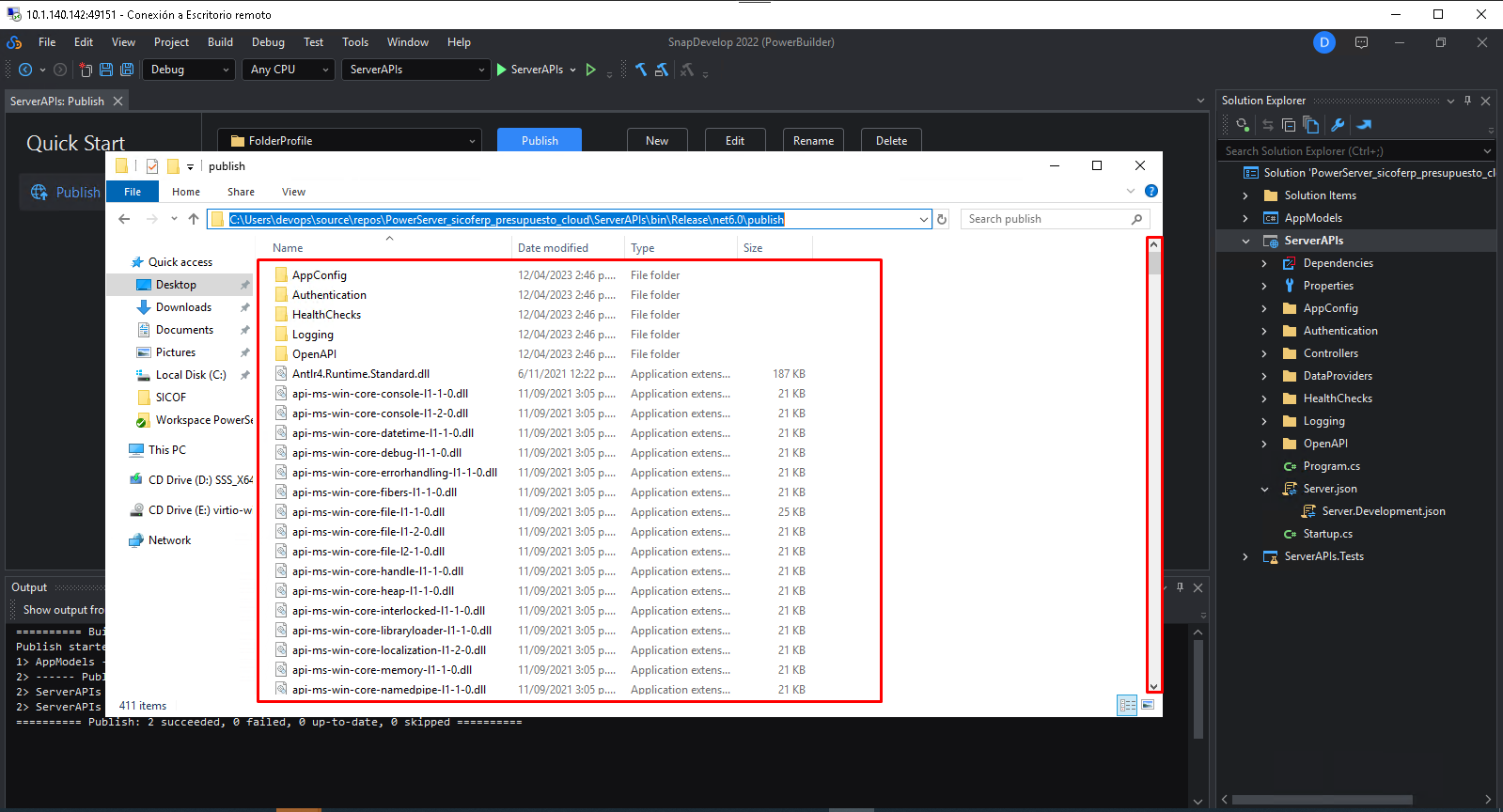1503x812 pixels.
Task: Click the blue Publish button
Action: coord(540,141)
